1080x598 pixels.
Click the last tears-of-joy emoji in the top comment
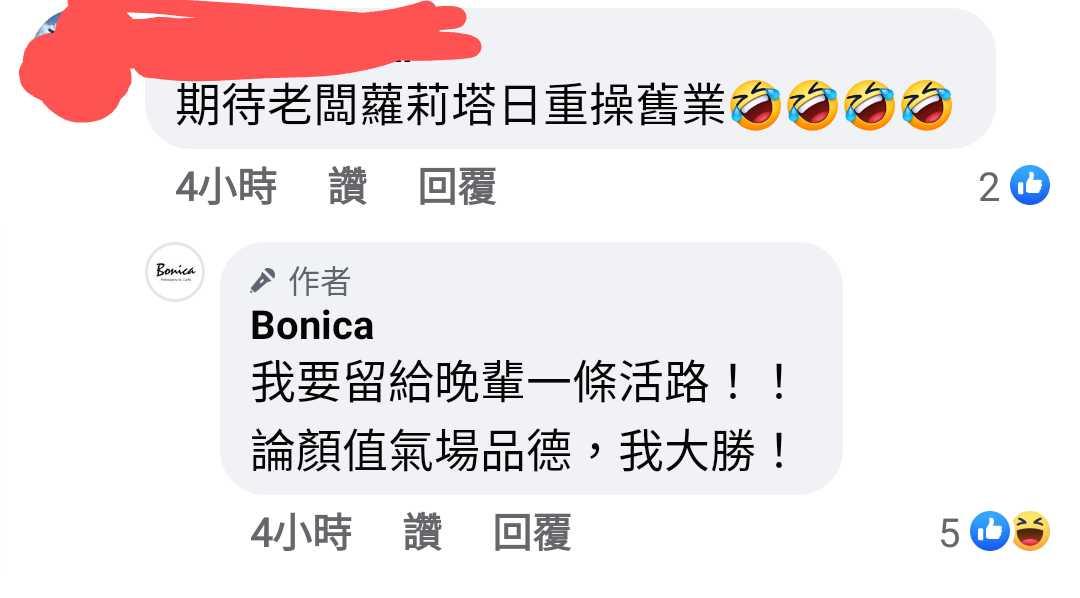click(x=926, y=105)
